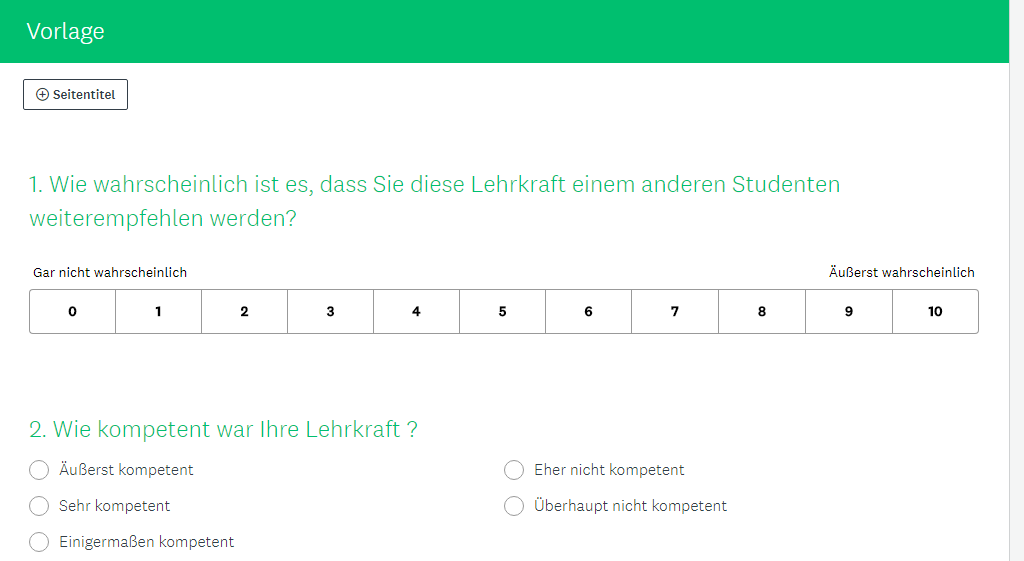
Task: Pick rating 2 on the recommendation scale
Action: tap(244, 311)
